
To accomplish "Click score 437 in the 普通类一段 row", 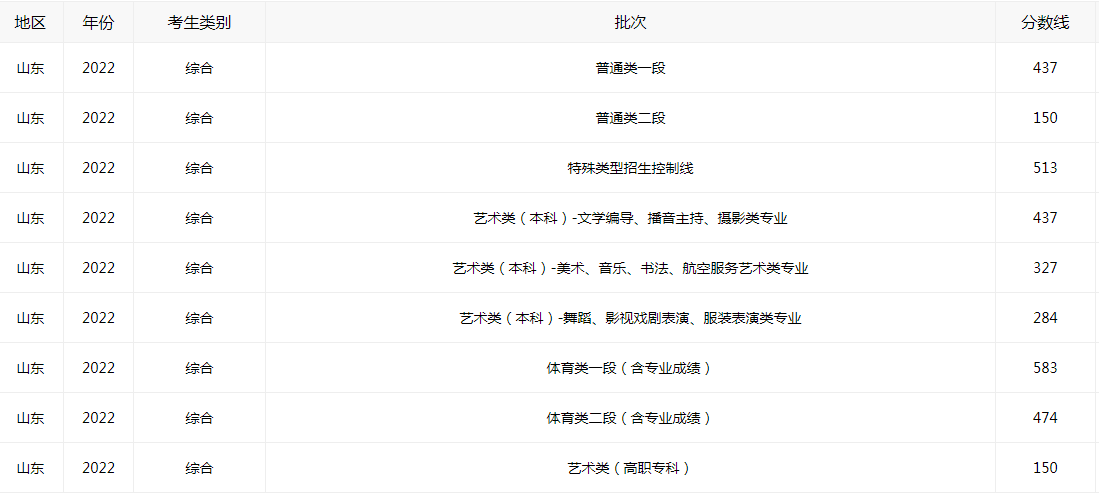I will point(1045,68).
